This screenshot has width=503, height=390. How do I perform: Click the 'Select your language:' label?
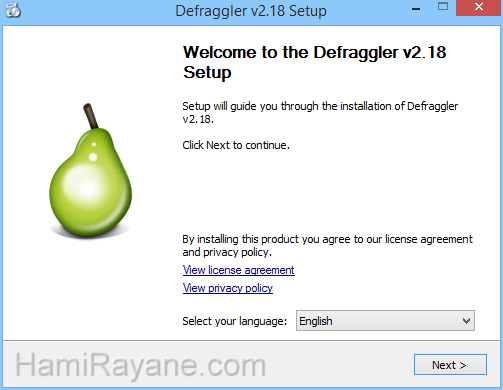[x=235, y=321]
